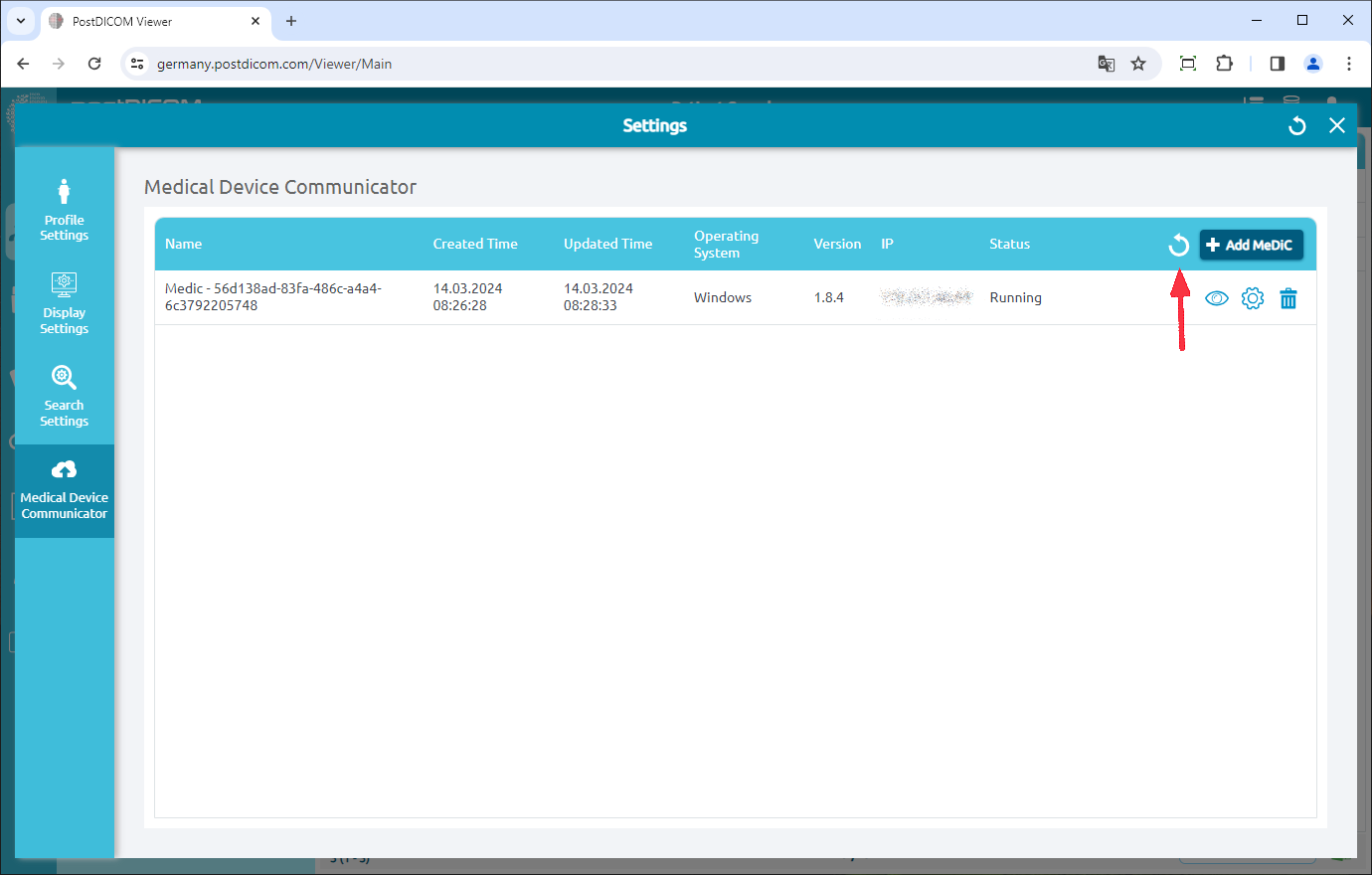The height and width of the screenshot is (875, 1372).
Task: Open the browser tab list chevron
Action: pyautogui.click(x=21, y=20)
